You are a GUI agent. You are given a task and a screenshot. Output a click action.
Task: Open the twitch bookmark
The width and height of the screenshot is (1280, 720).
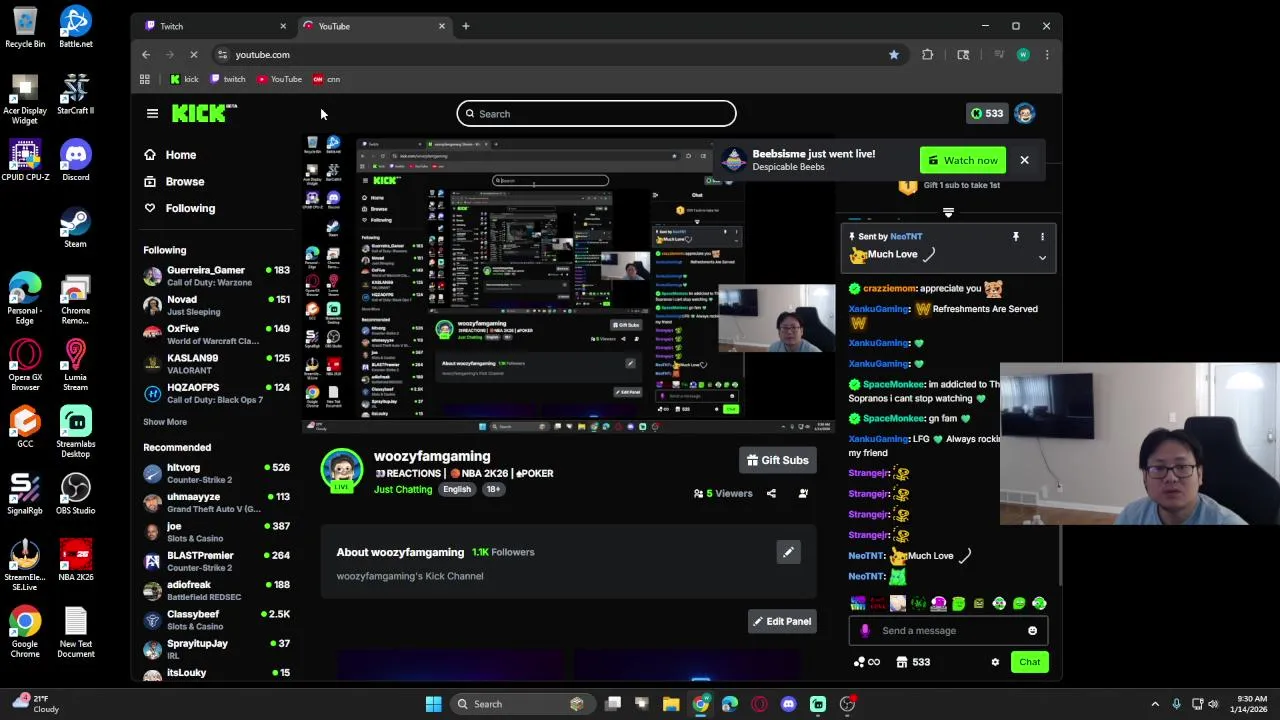(x=228, y=79)
